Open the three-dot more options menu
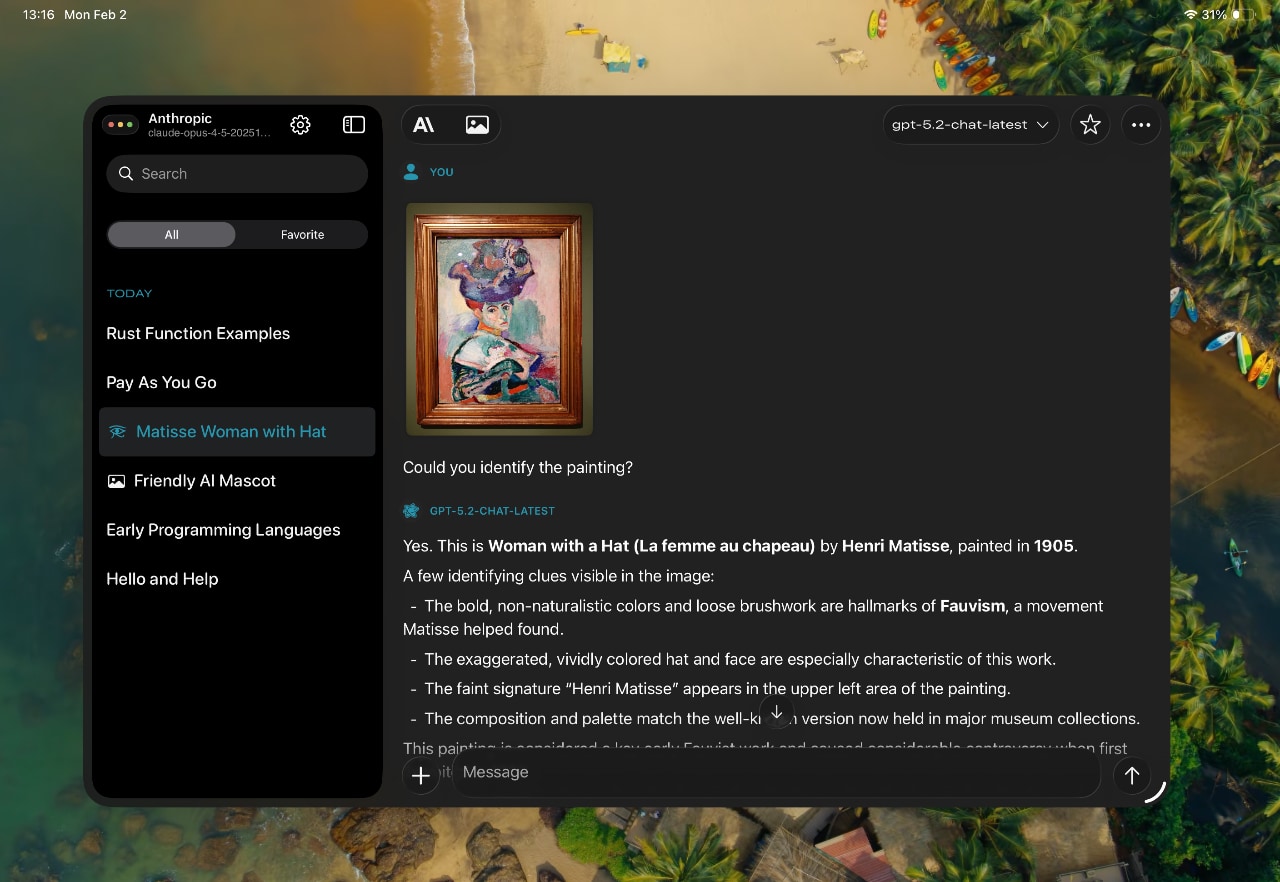Screen dimensions: 1280x882 [1141, 125]
